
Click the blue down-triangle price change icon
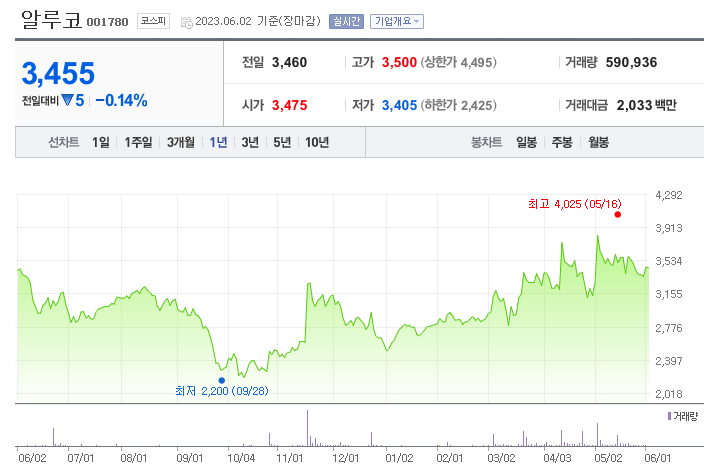pyautogui.click(x=67, y=100)
